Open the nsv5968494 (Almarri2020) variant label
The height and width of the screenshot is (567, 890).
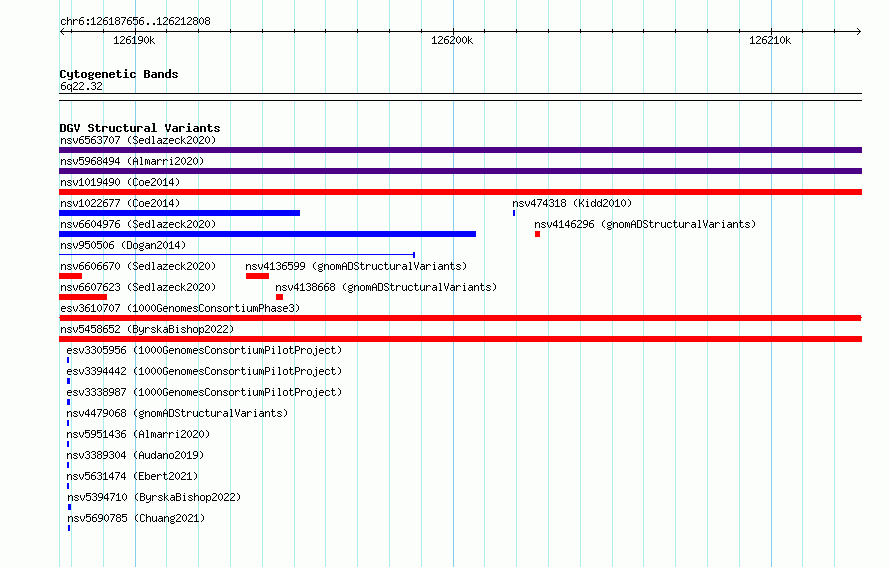tap(132, 161)
